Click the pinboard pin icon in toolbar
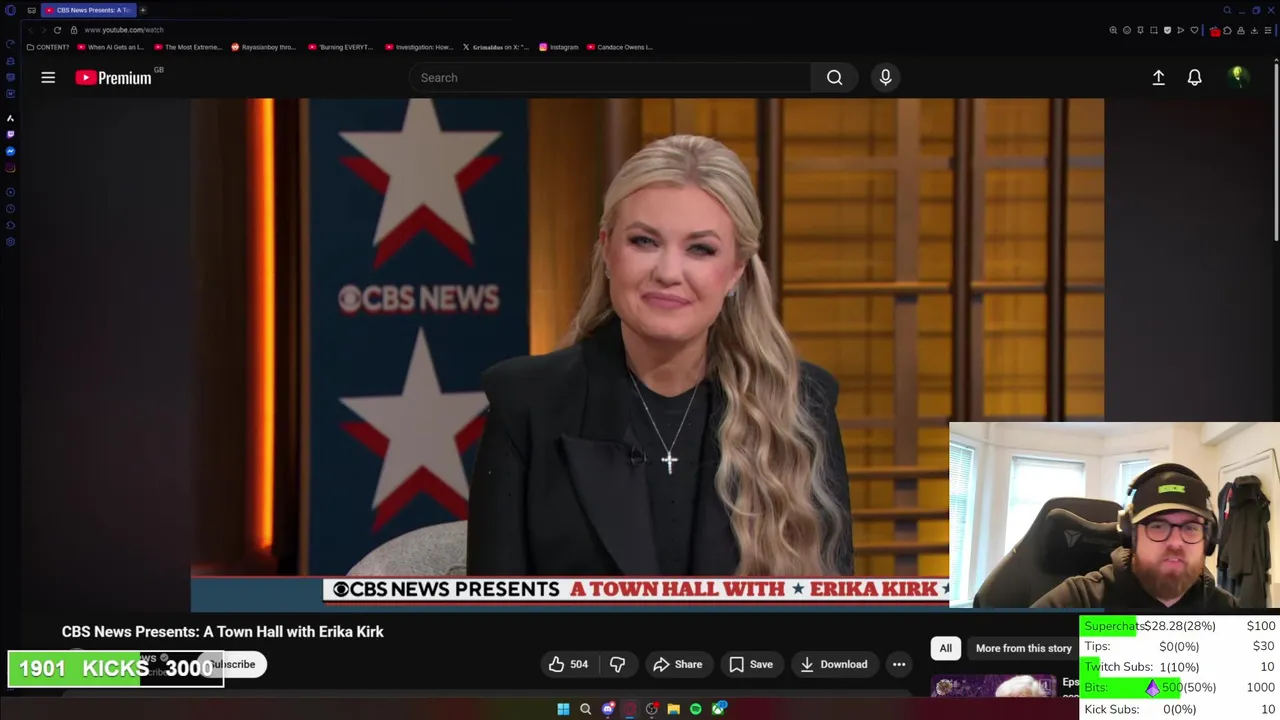This screenshot has height=720, width=1280. tap(1140, 30)
